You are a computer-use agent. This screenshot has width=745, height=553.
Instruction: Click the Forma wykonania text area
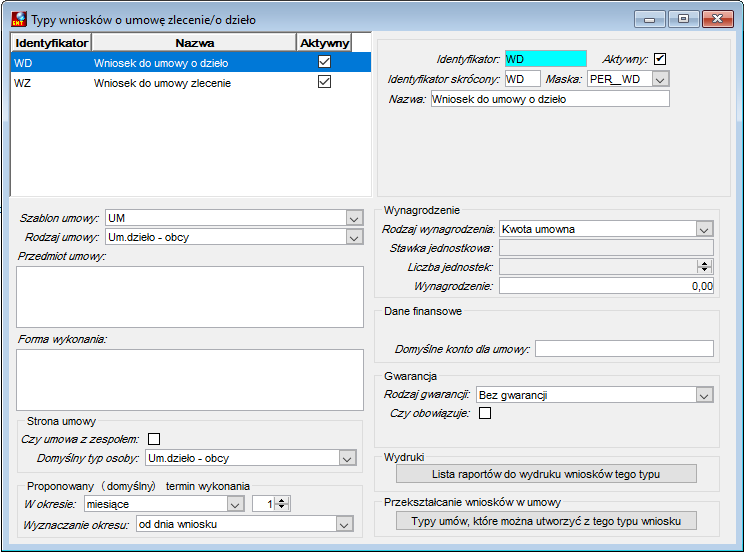190,380
